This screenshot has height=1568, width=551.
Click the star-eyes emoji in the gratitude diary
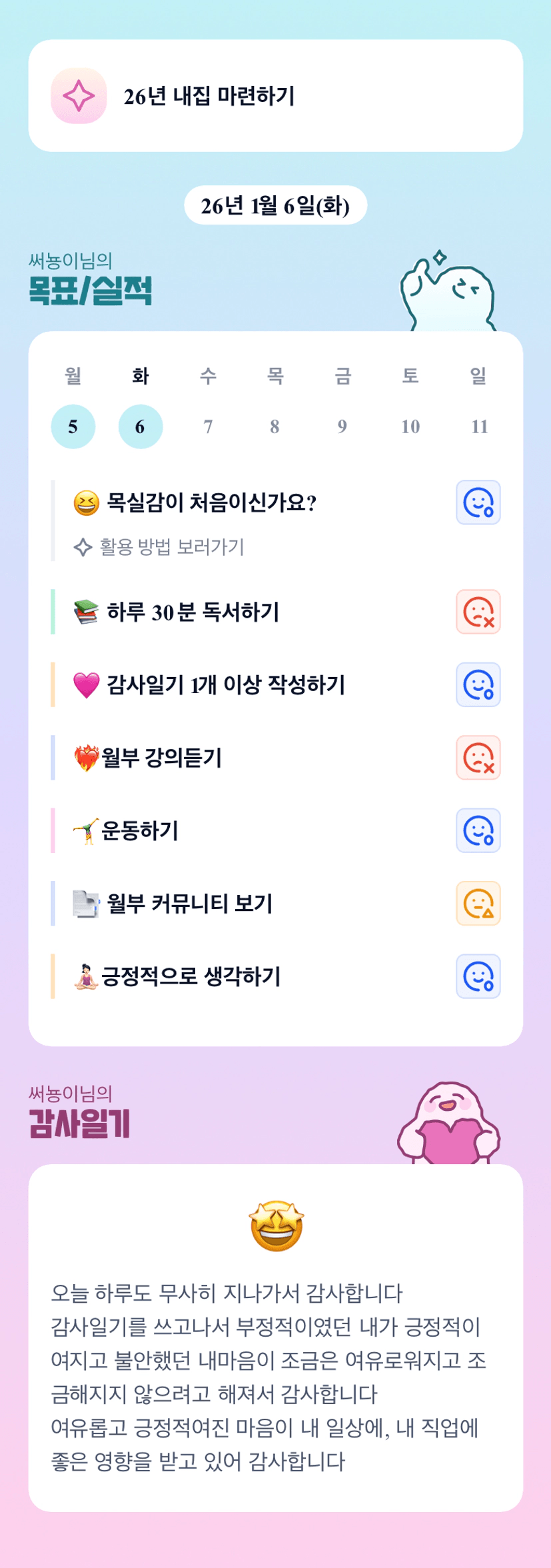pos(276,1226)
